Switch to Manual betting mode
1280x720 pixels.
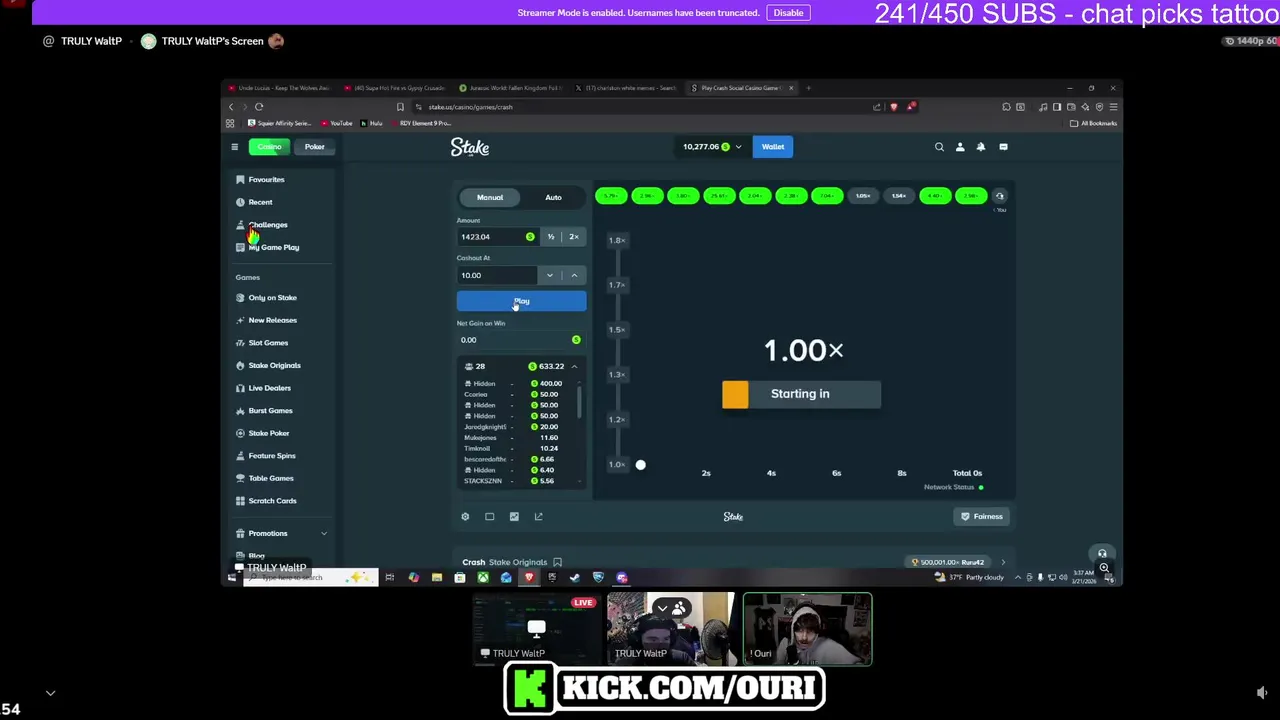490,197
